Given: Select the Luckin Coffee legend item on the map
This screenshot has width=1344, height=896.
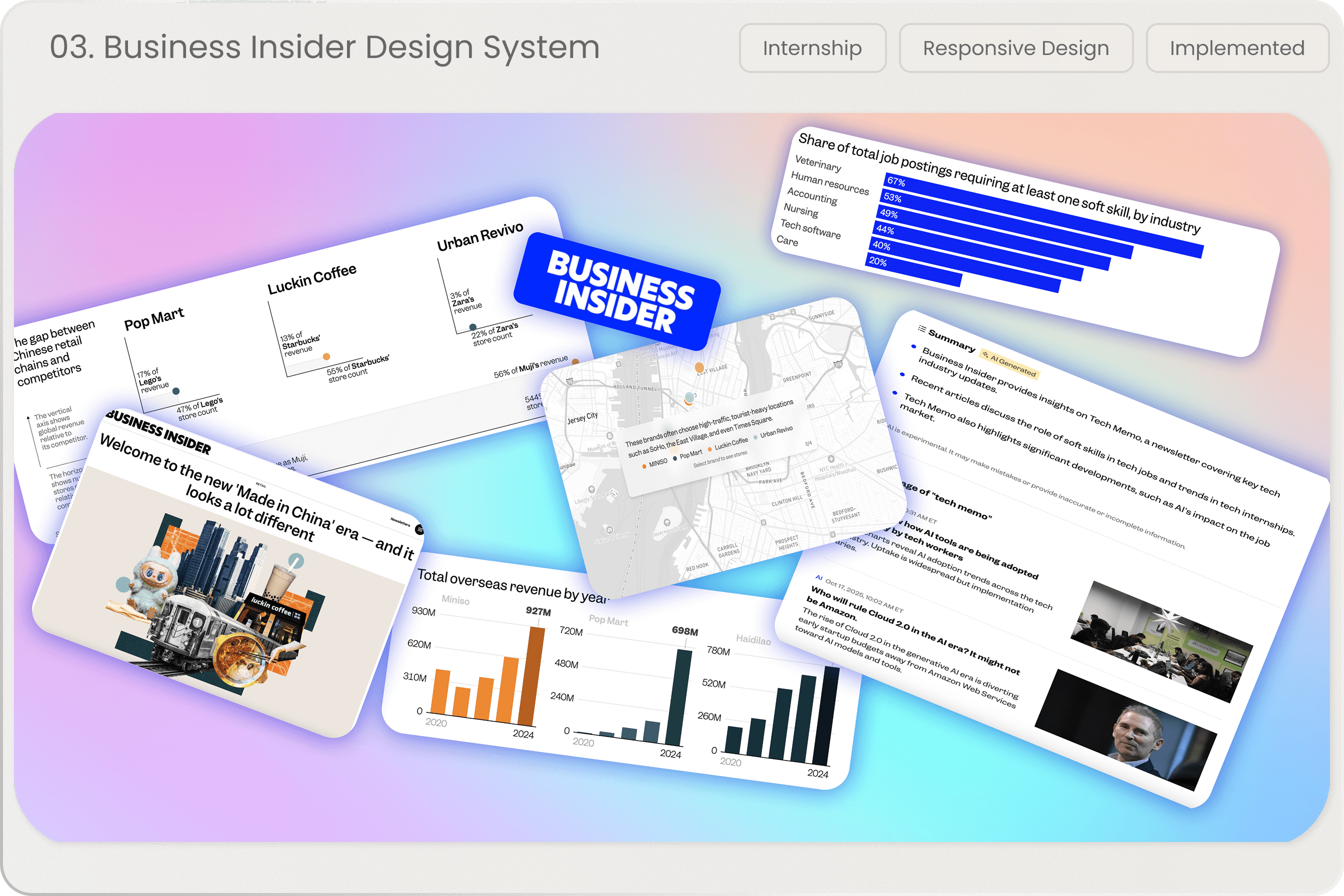Looking at the screenshot, I should click(727, 444).
